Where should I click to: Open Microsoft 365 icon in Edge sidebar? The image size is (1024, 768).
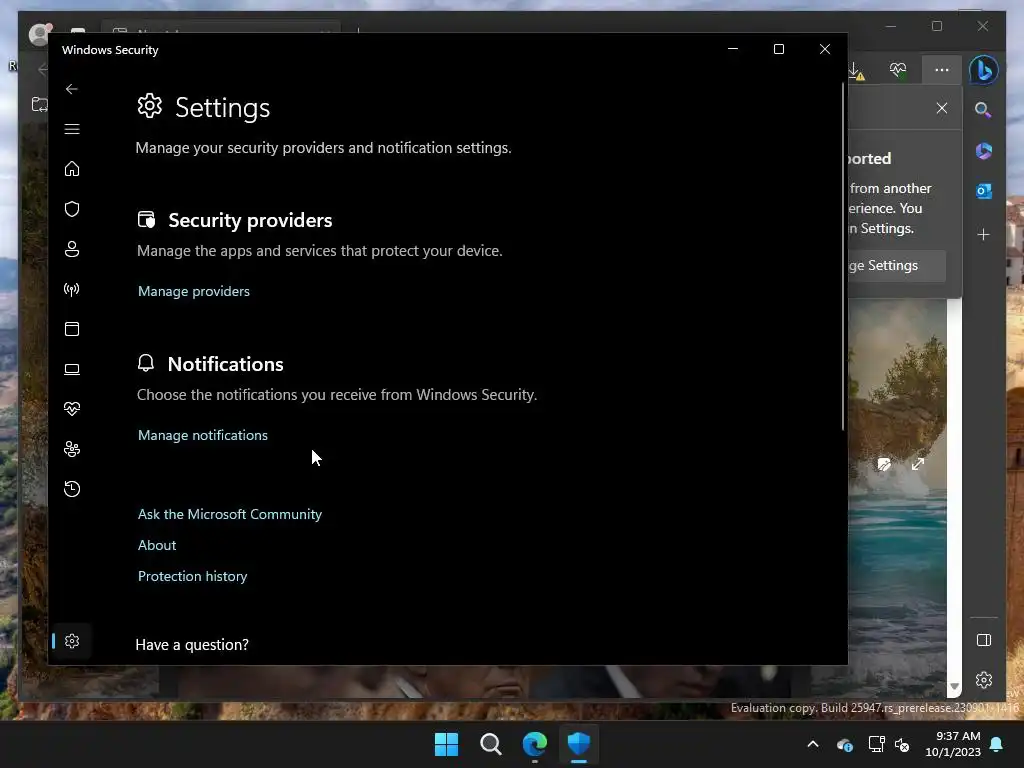point(984,152)
